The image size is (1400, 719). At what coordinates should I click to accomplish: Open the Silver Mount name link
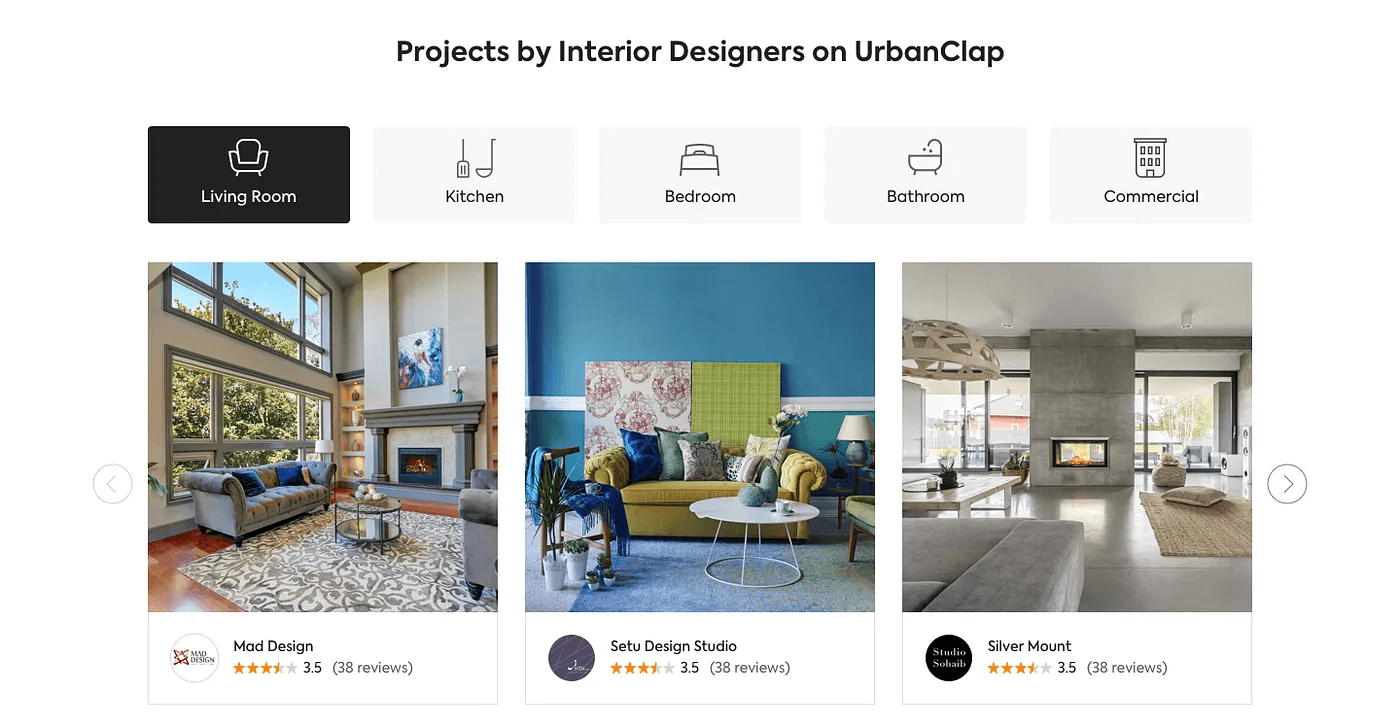tap(1029, 646)
